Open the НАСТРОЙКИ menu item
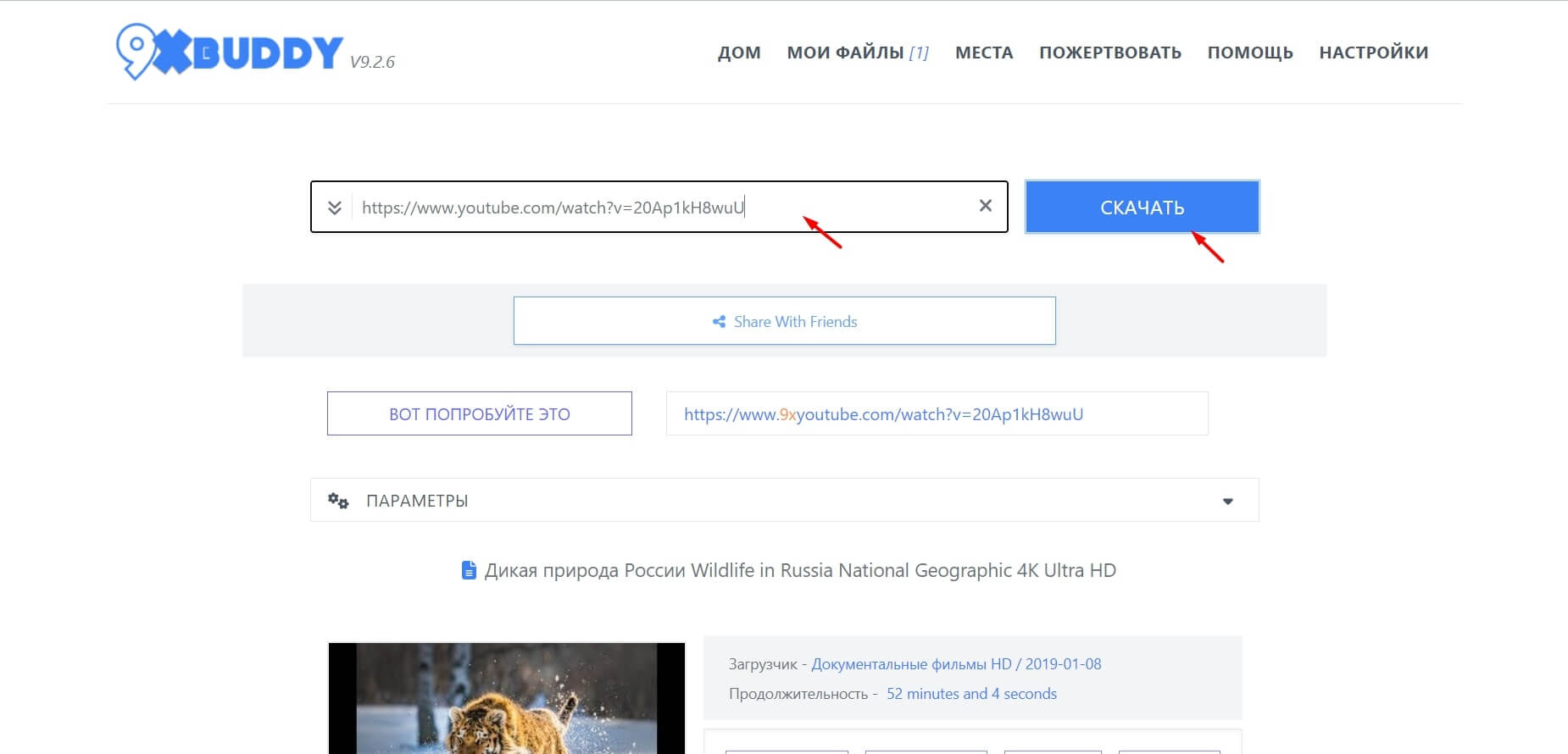 1374,53
